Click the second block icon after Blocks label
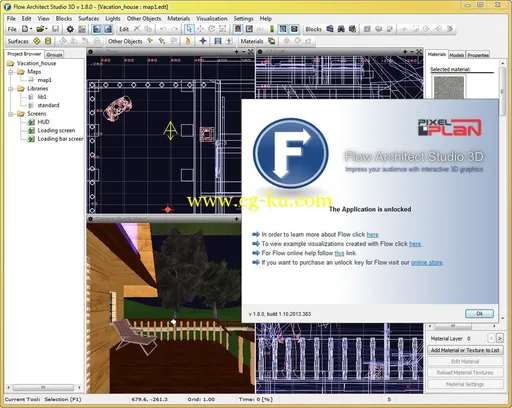 tap(341, 29)
